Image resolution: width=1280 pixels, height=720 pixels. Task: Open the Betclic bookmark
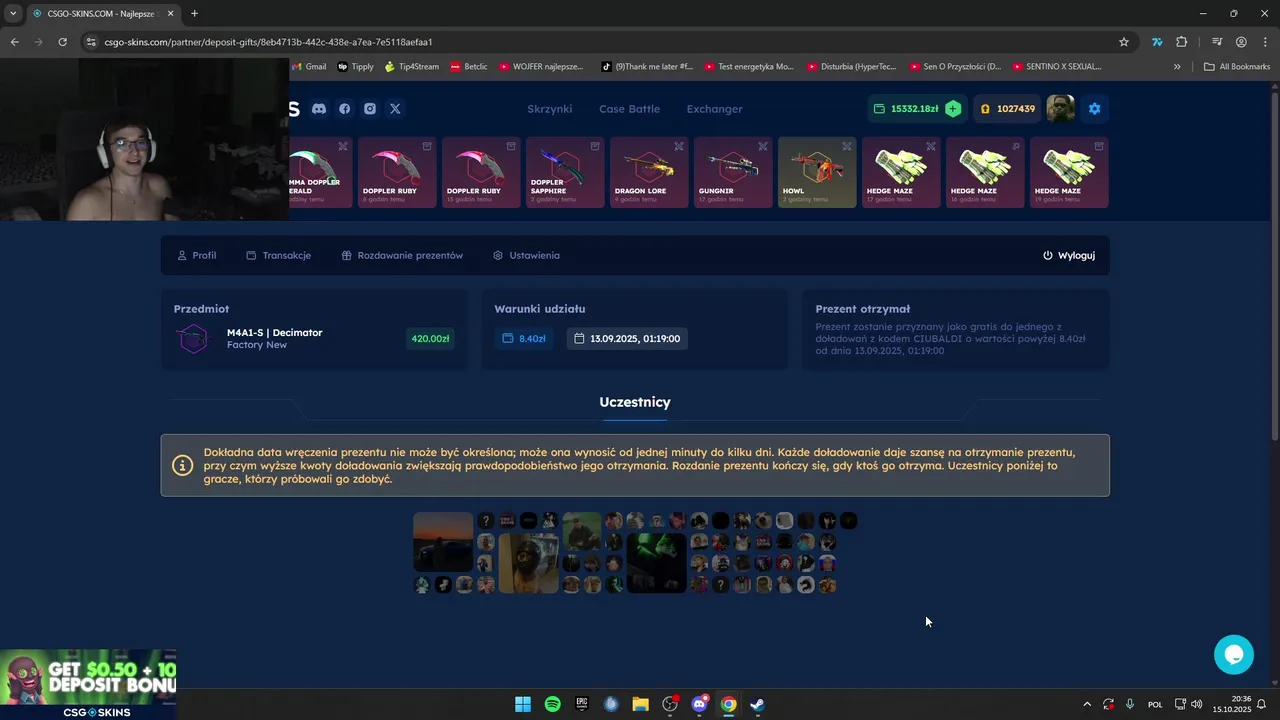(469, 67)
